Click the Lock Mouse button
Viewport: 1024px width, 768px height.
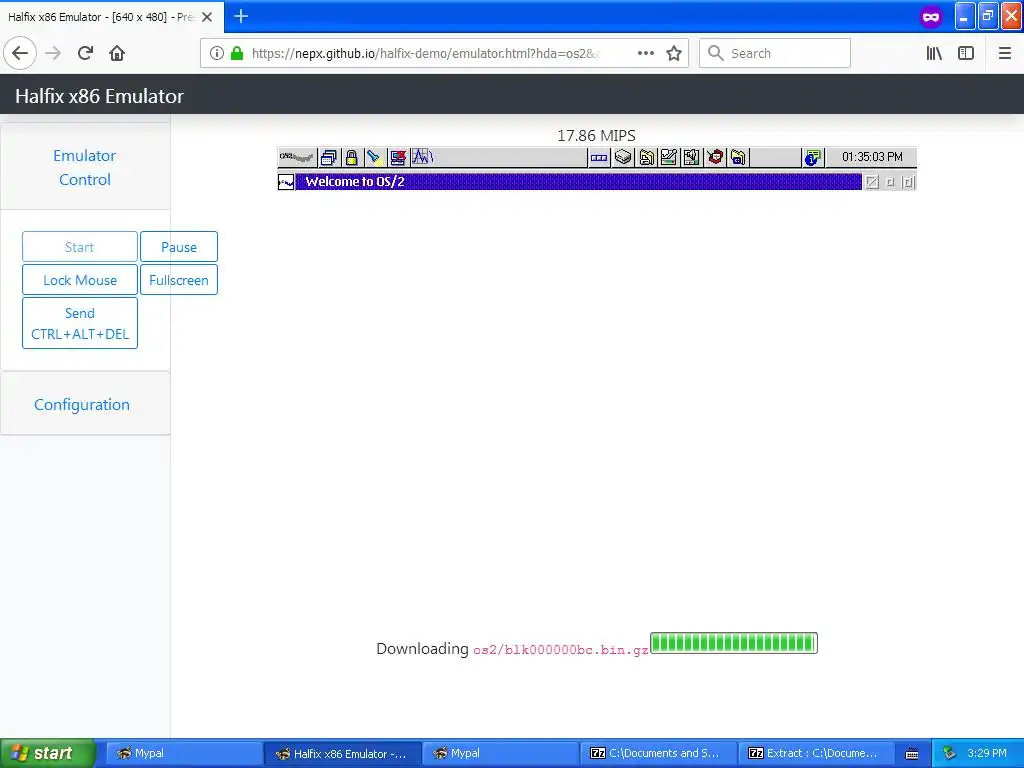point(80,280)
